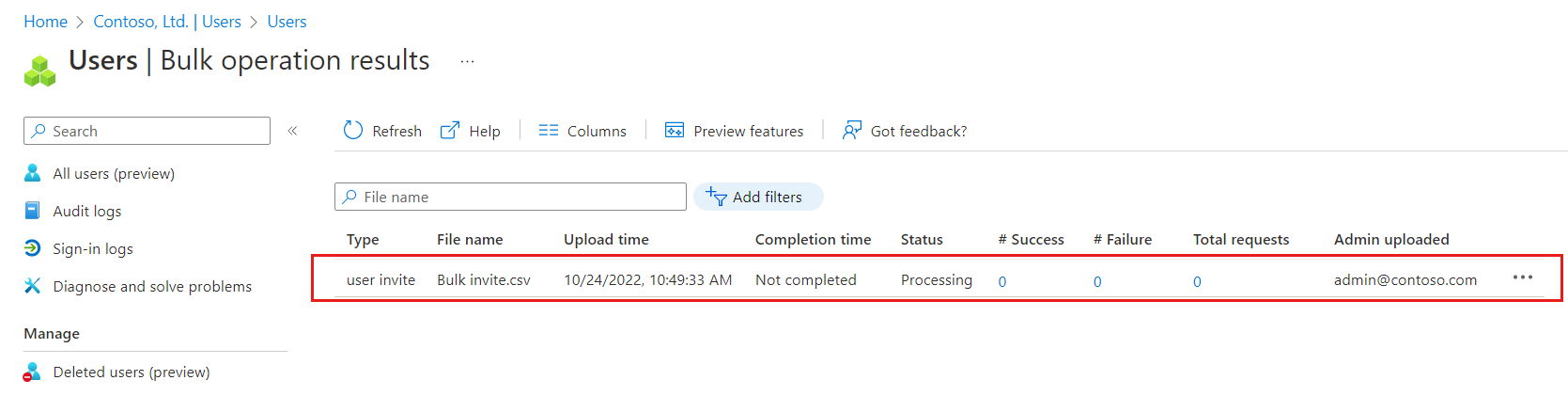1568x396 pixels.
Task: Click the Refresh circular arrow icon
Action: [x=353, y=130]
